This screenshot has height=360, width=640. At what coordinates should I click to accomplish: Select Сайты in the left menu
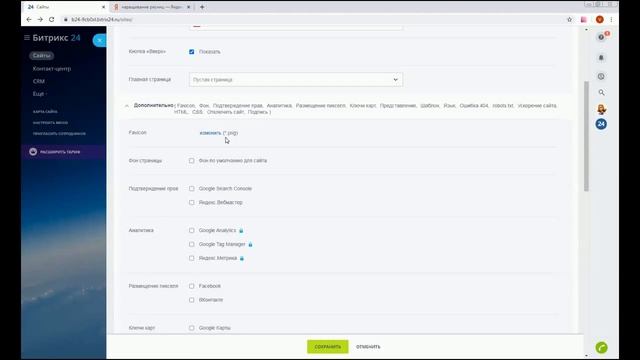point(41,56)
